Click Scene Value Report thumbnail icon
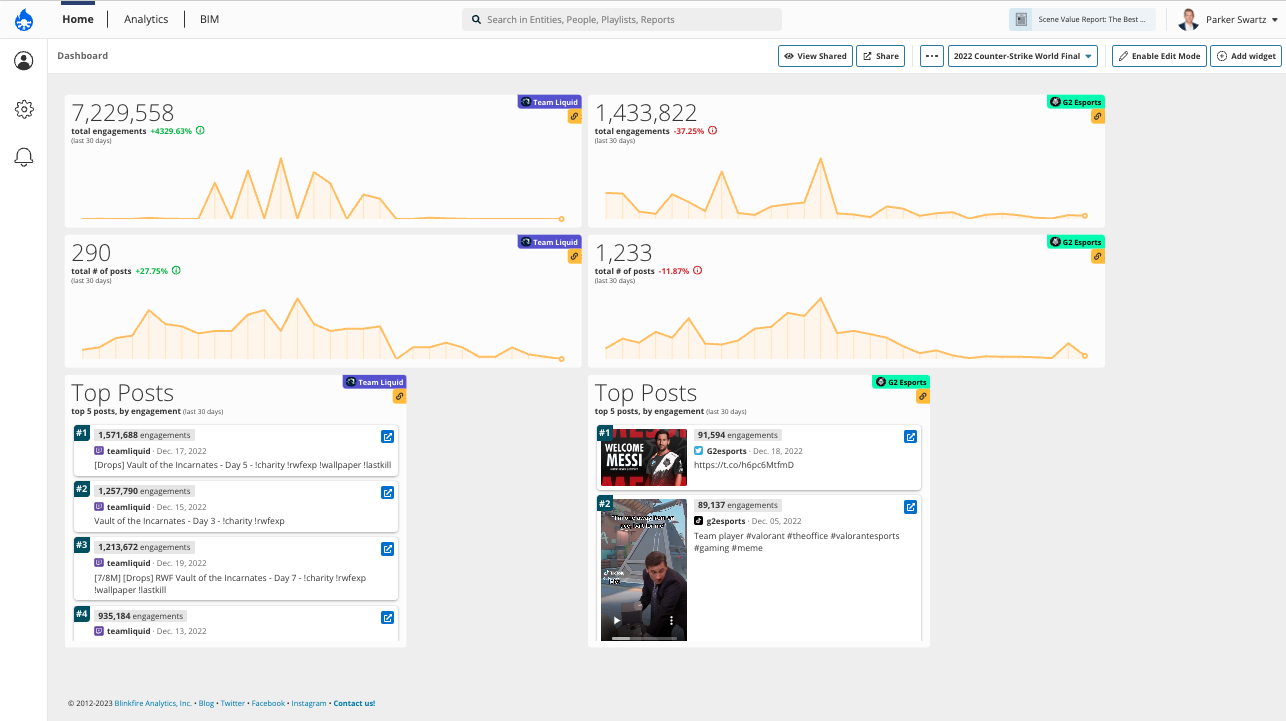1286x721 pixels. 1021,20
